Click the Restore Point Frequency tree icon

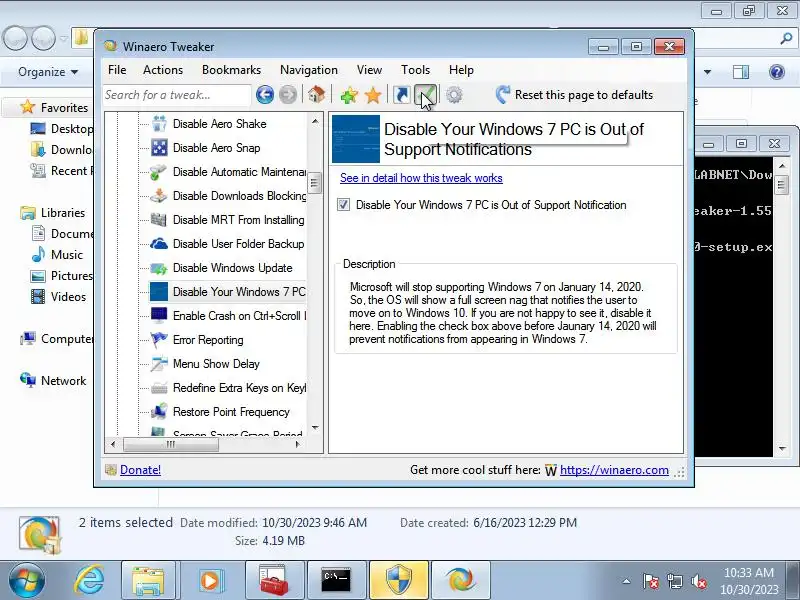159,412
